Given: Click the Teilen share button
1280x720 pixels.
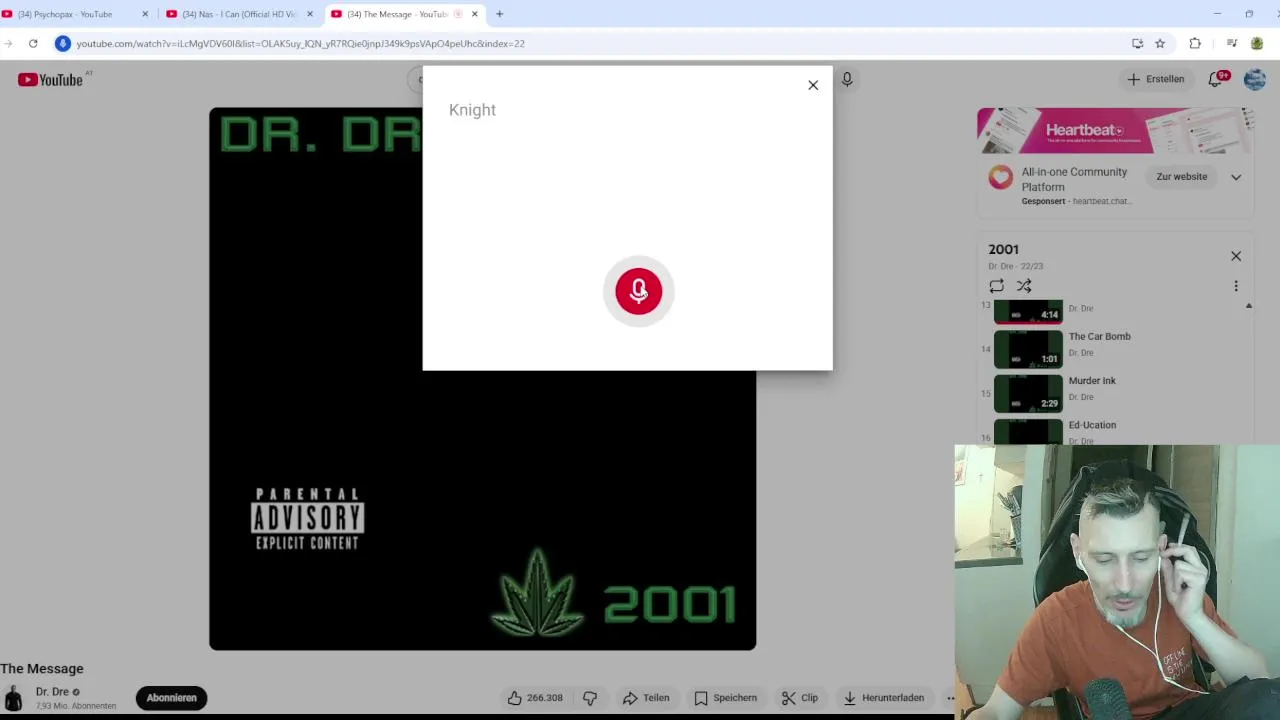Looking at the screenshot, I should point(646,698).
